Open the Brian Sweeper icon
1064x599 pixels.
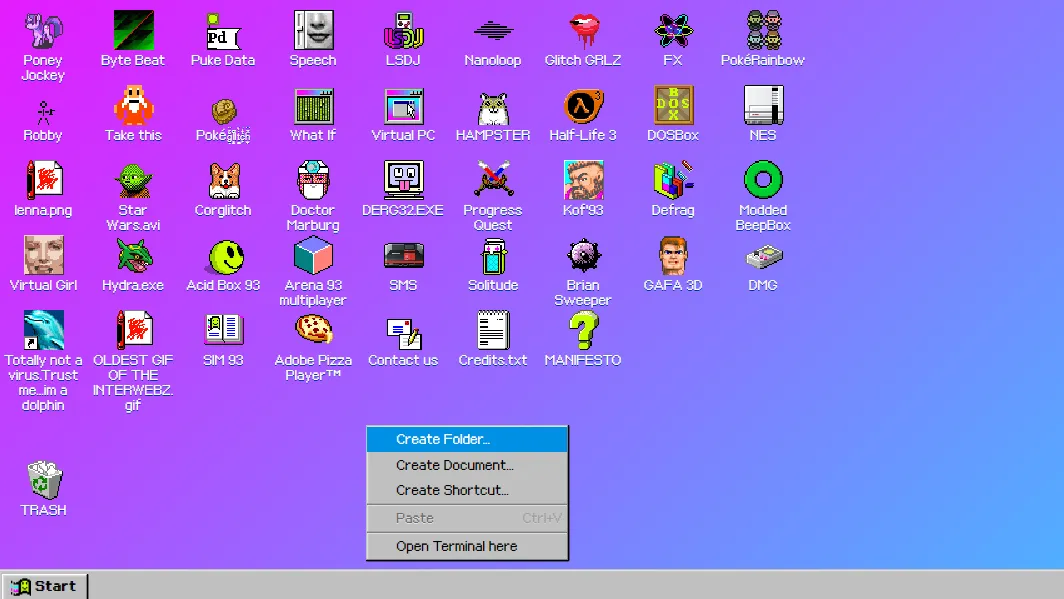(583, 257)
